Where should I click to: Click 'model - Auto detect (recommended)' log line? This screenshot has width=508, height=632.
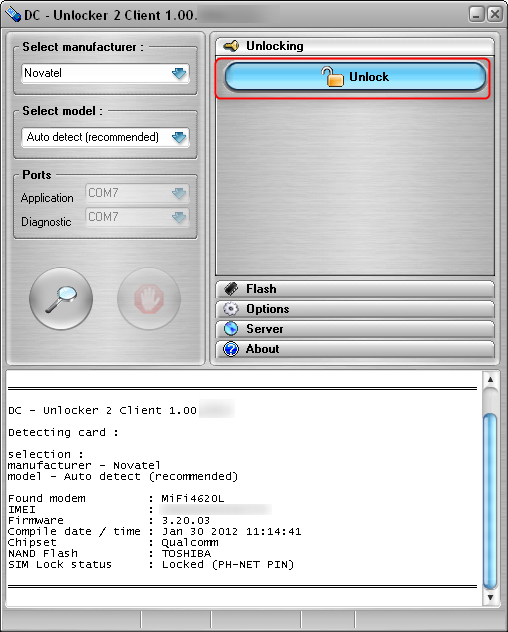click(123, 476)
